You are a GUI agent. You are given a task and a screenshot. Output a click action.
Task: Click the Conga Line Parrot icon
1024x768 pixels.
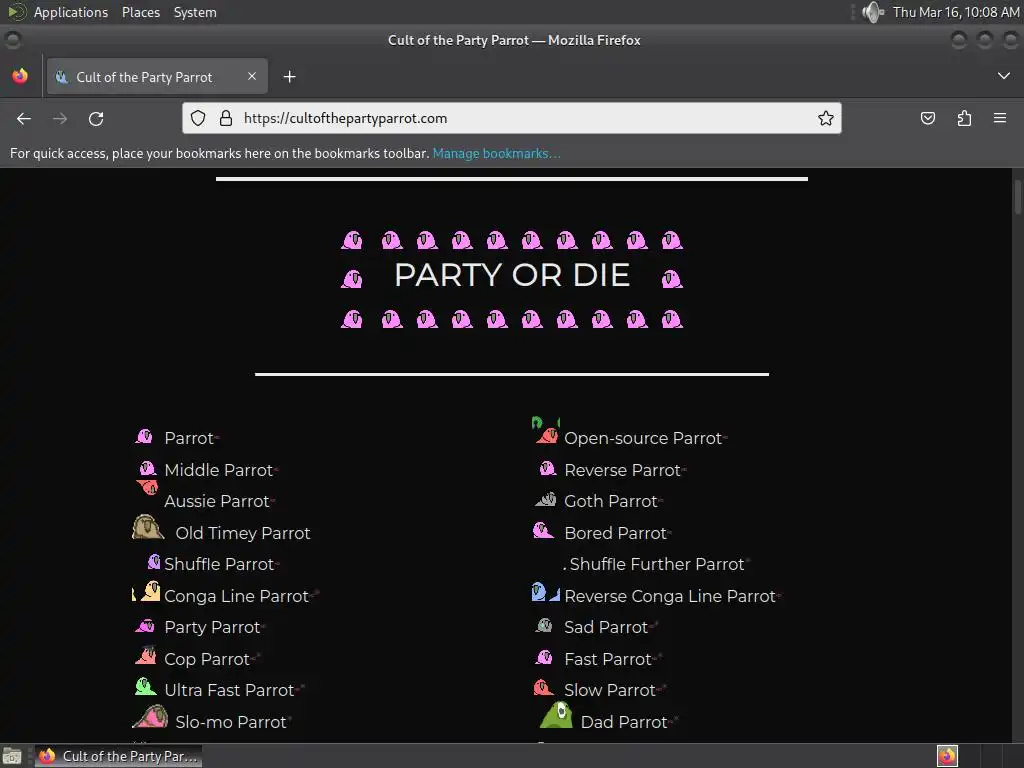[146, 592]
